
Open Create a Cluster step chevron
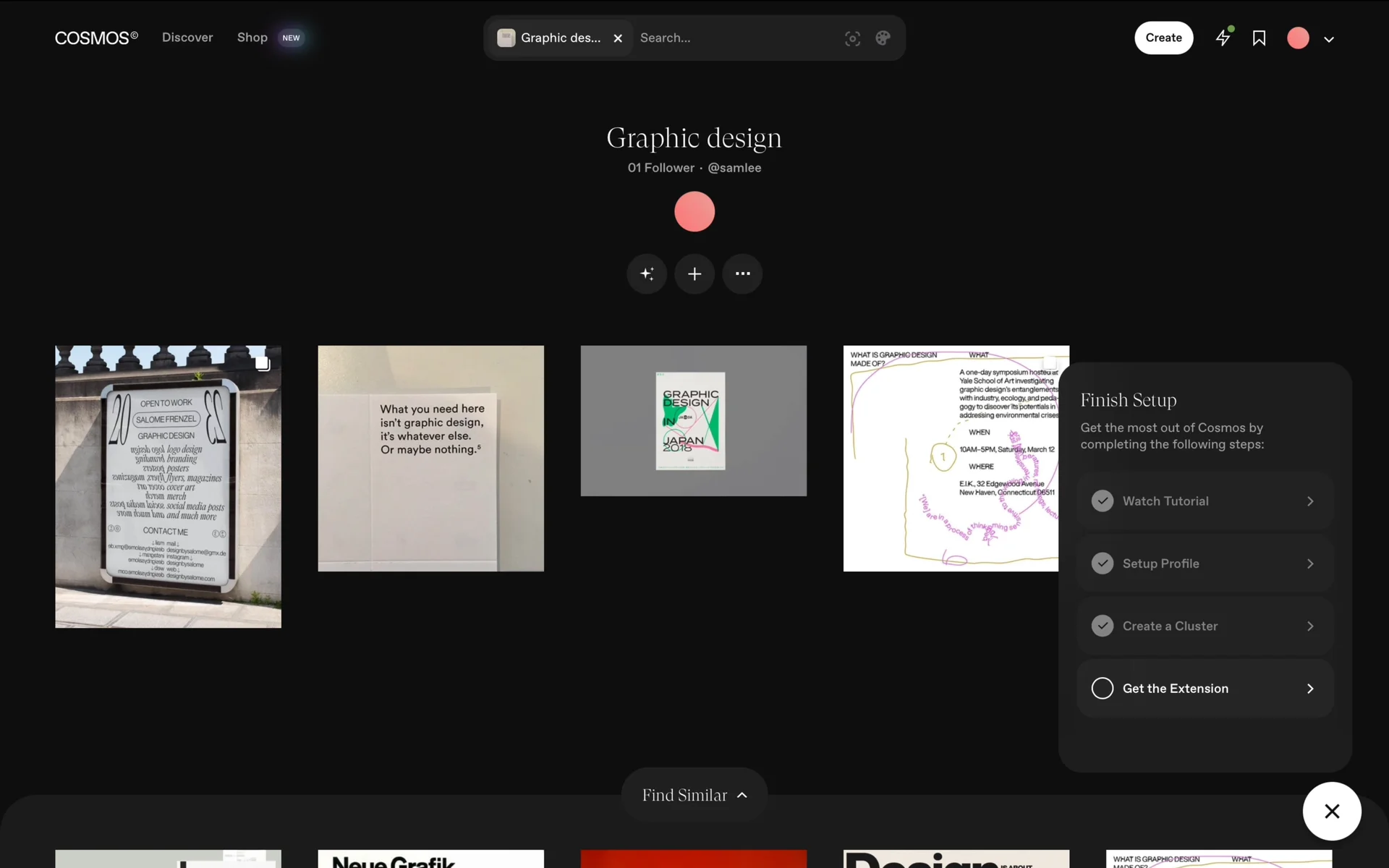pyautogui.click(x=1310, y=626)
